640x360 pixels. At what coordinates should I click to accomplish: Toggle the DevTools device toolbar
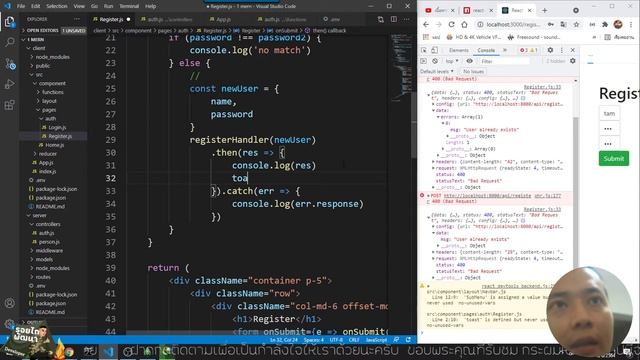point(434,50)
